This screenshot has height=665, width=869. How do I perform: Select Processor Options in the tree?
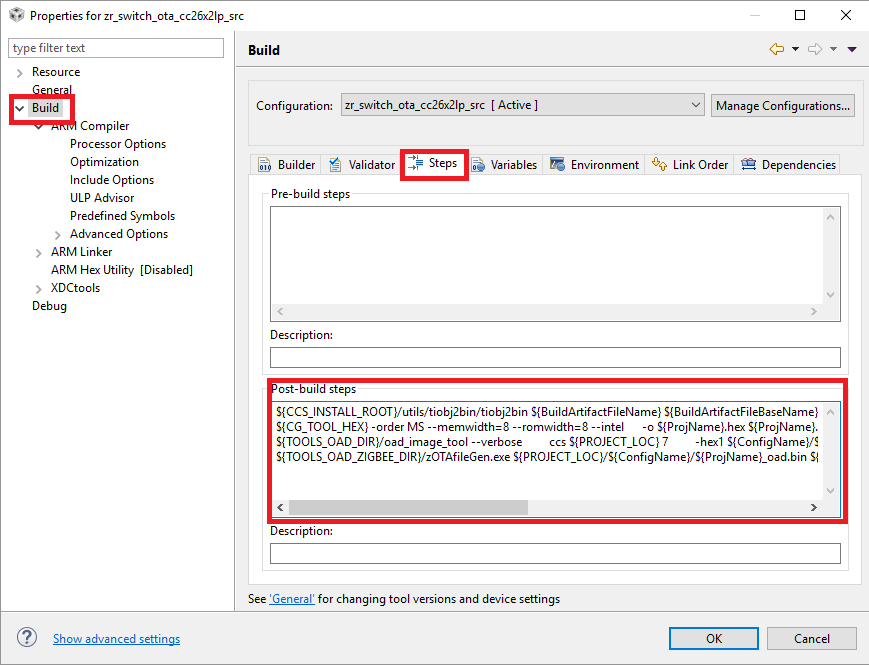[118, 144]
